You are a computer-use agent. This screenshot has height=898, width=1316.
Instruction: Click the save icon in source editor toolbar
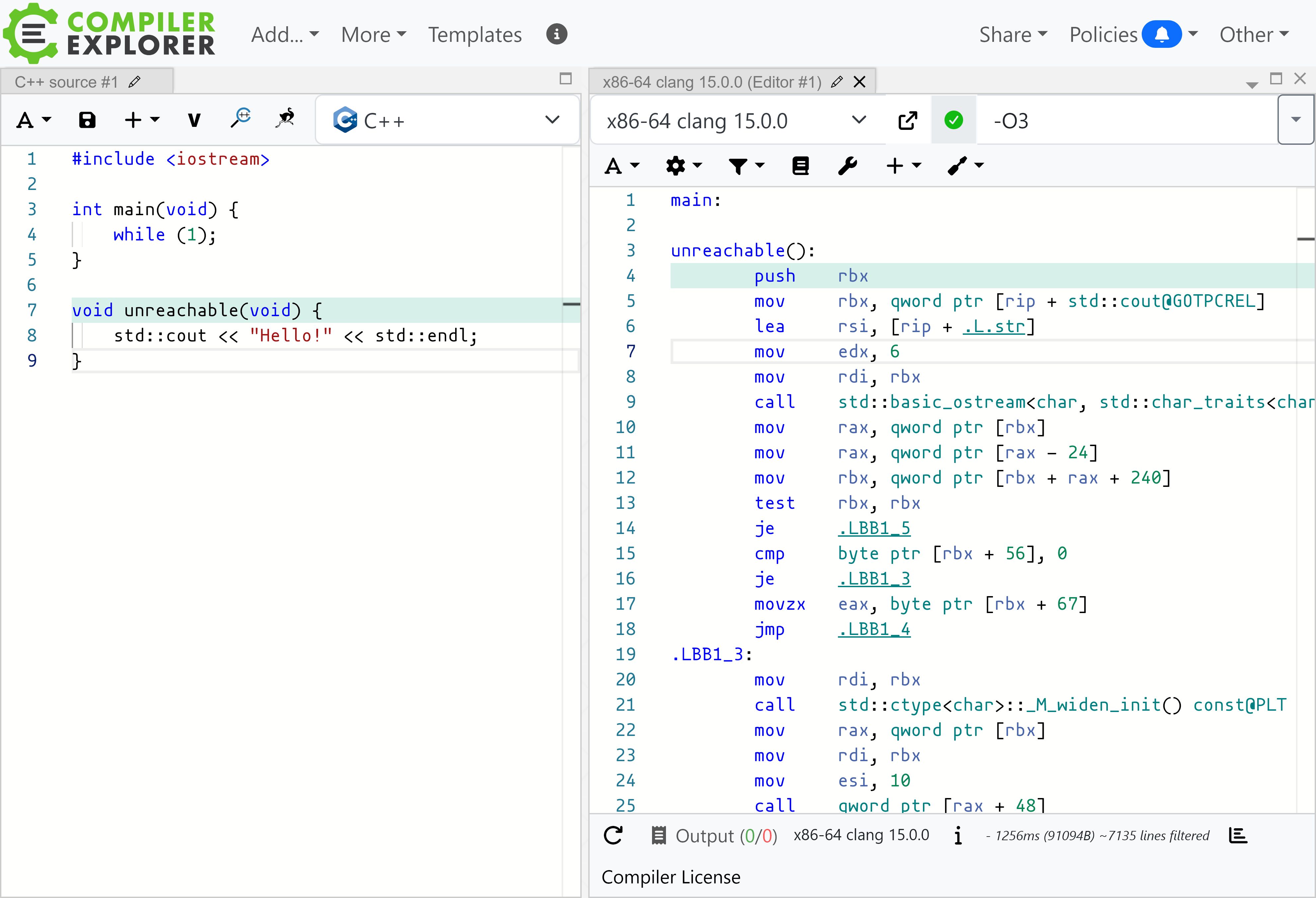(x=87, y=120)
